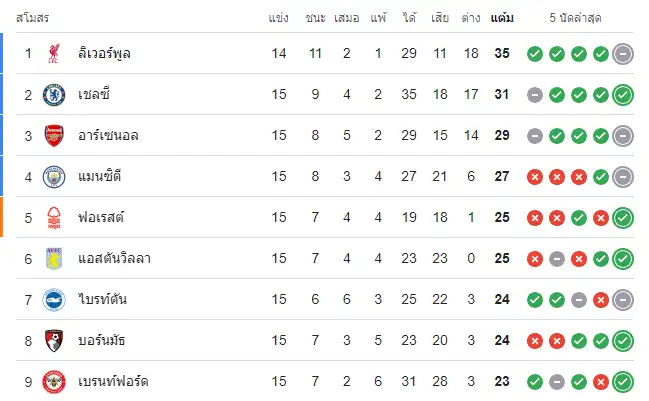
Task: Click the 5 นัดล่าสุด column header
Action: (x=575, y=18)
